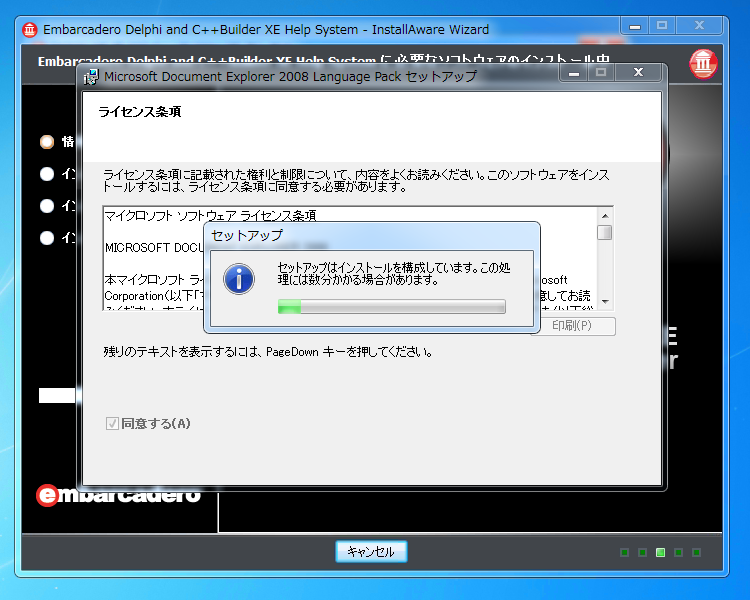Image resolution: width=750 pixels, height=600 pixels.
Task: Click the last dark green step indicator square
Action: [x=696, y=553]
